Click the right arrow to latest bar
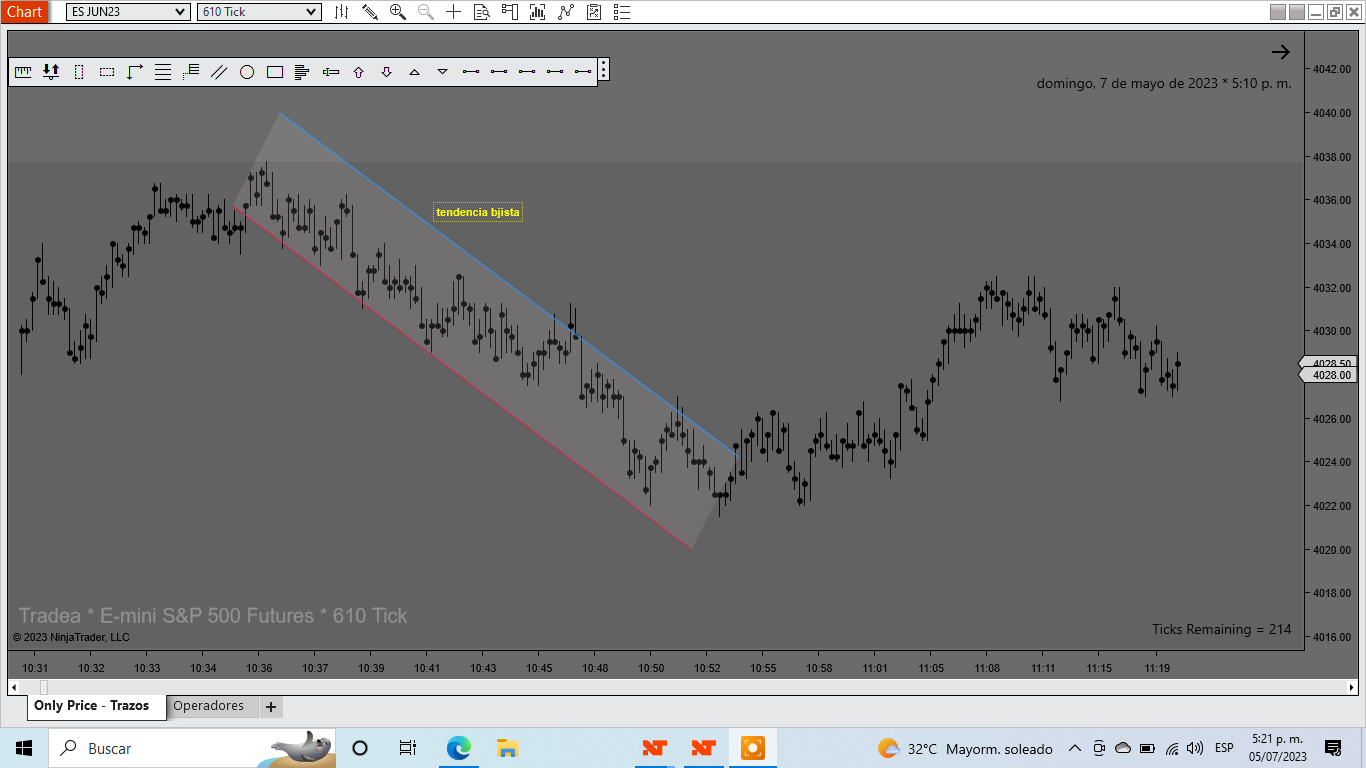This screenshot has width=1366, height=768. point(1280,52)
